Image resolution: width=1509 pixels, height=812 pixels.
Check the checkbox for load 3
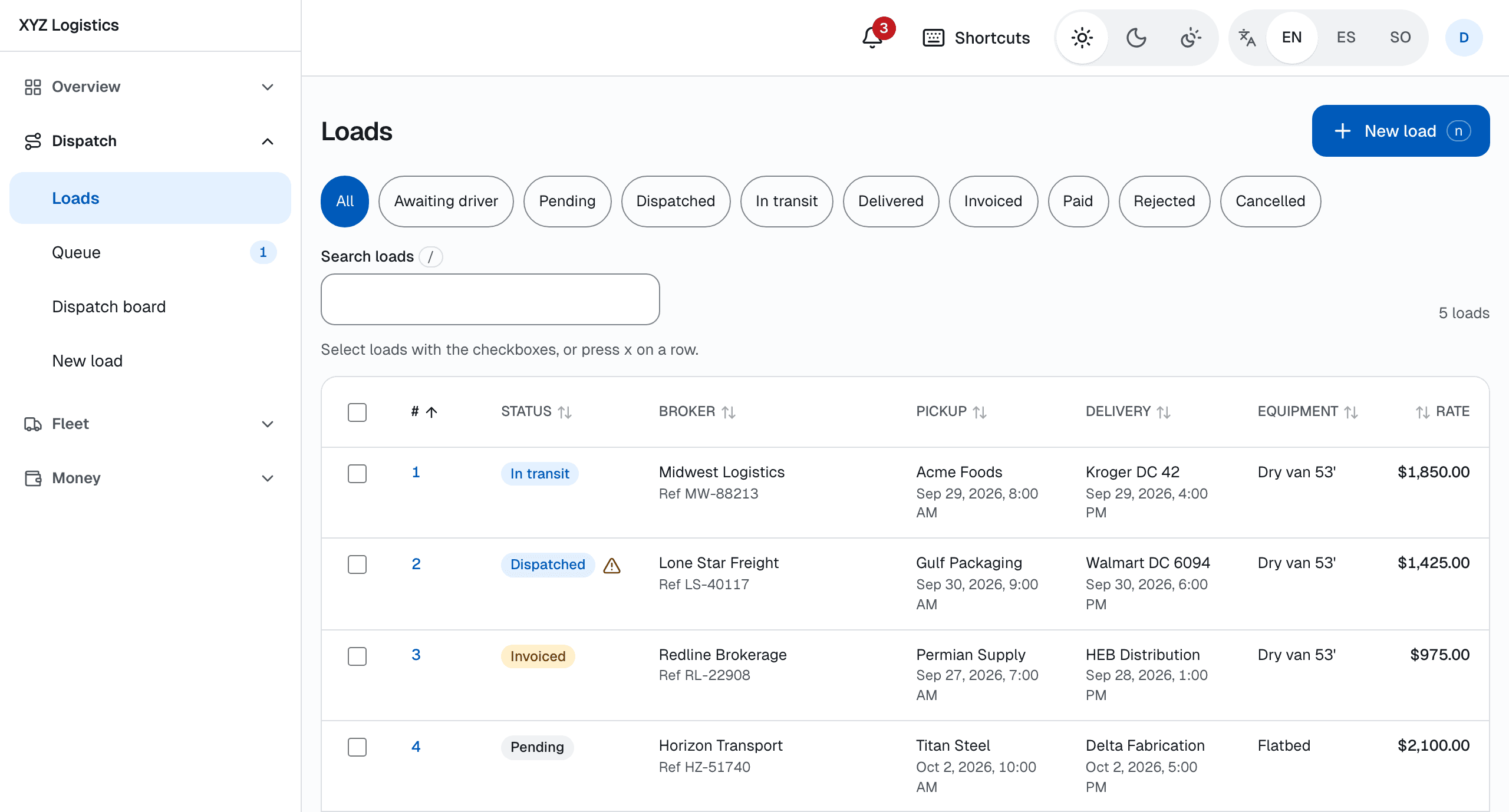tap(357, 656)
